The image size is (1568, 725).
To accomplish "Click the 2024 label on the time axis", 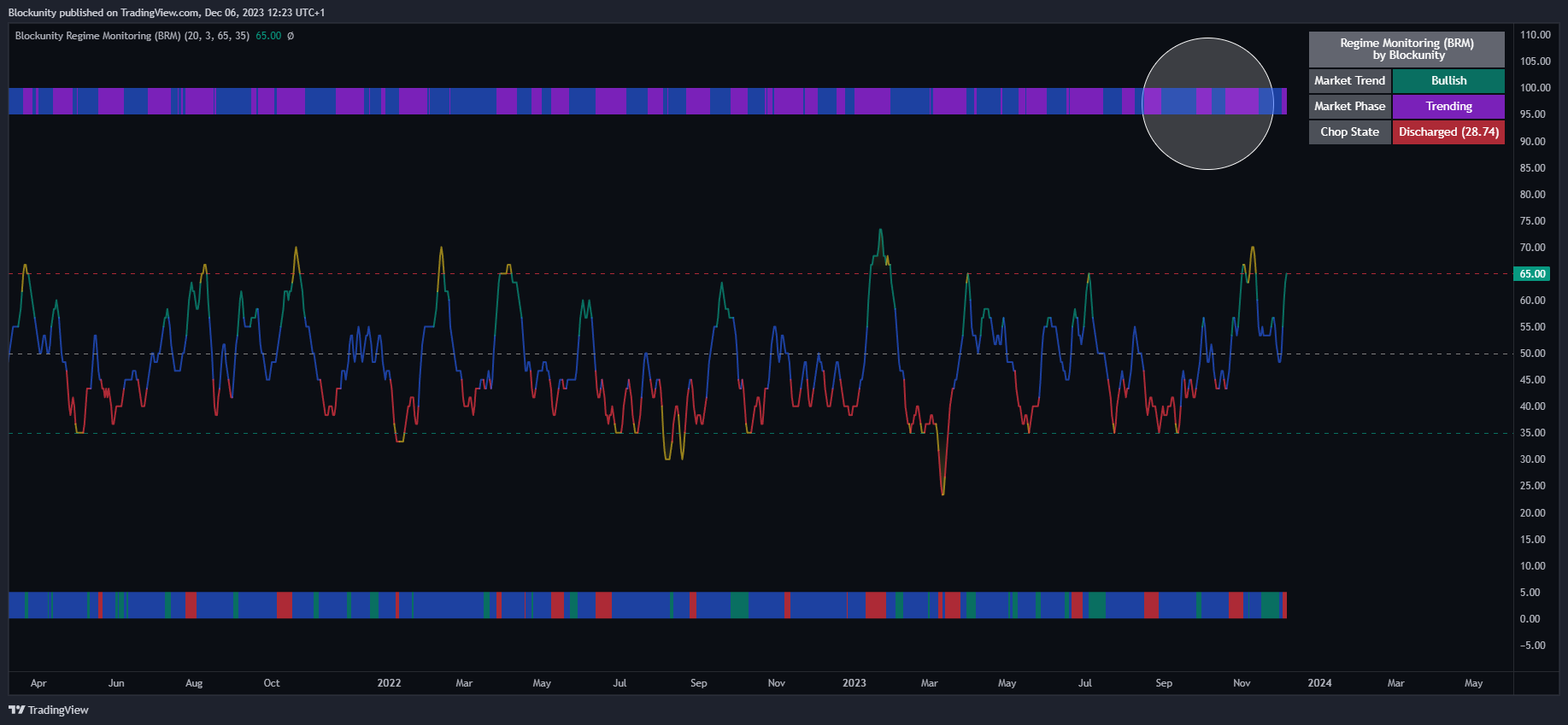I will pyautogui.click(x=1319, y=683).
